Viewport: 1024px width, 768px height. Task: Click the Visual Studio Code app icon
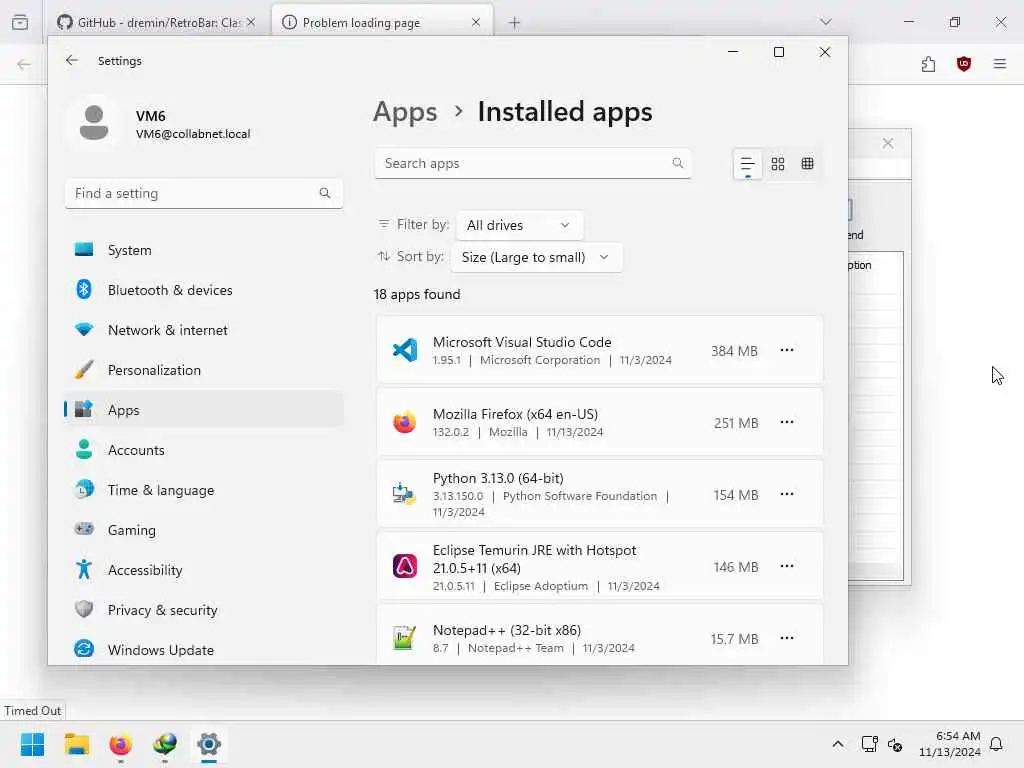tap(405, 351)
